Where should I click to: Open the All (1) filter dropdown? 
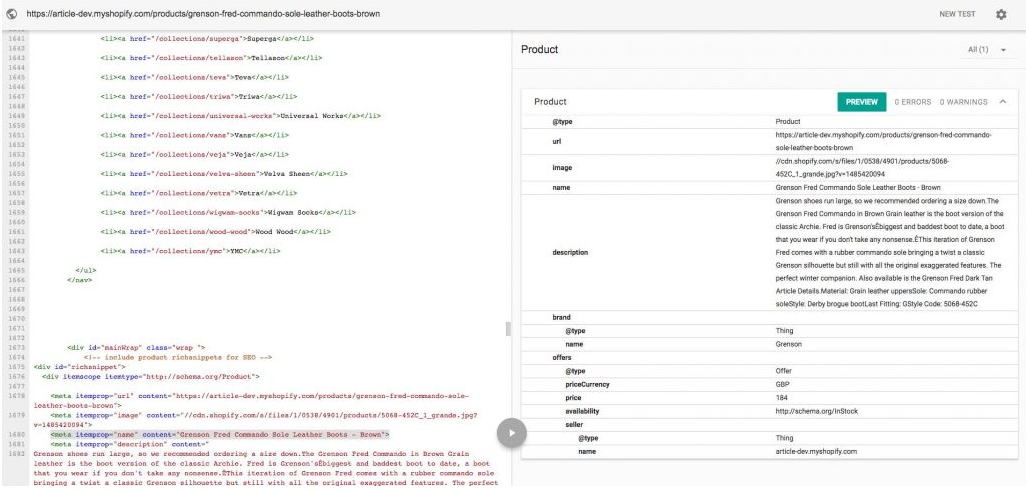coord(987,50)
